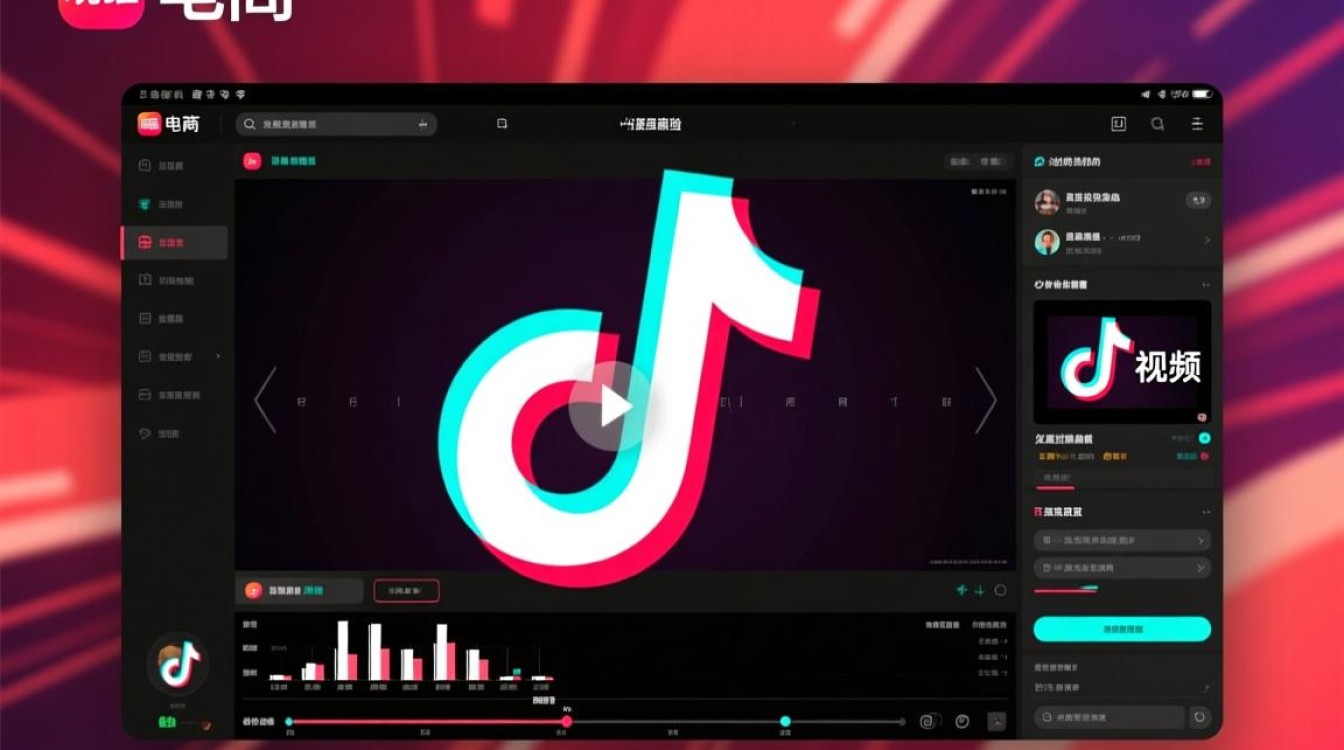The height and width of the screenshot is (750, 1344).
Task: Click the search magnifier icon in the top-right toolbar
Action: 1157,124
